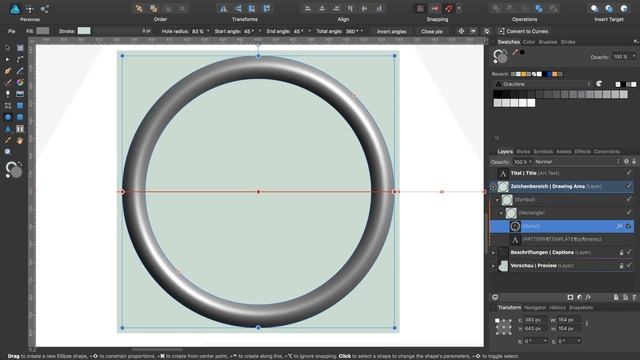Open the Stroke tab
Image resolution: width=640 pixels, height=360 pixels.
coord(568,42)
